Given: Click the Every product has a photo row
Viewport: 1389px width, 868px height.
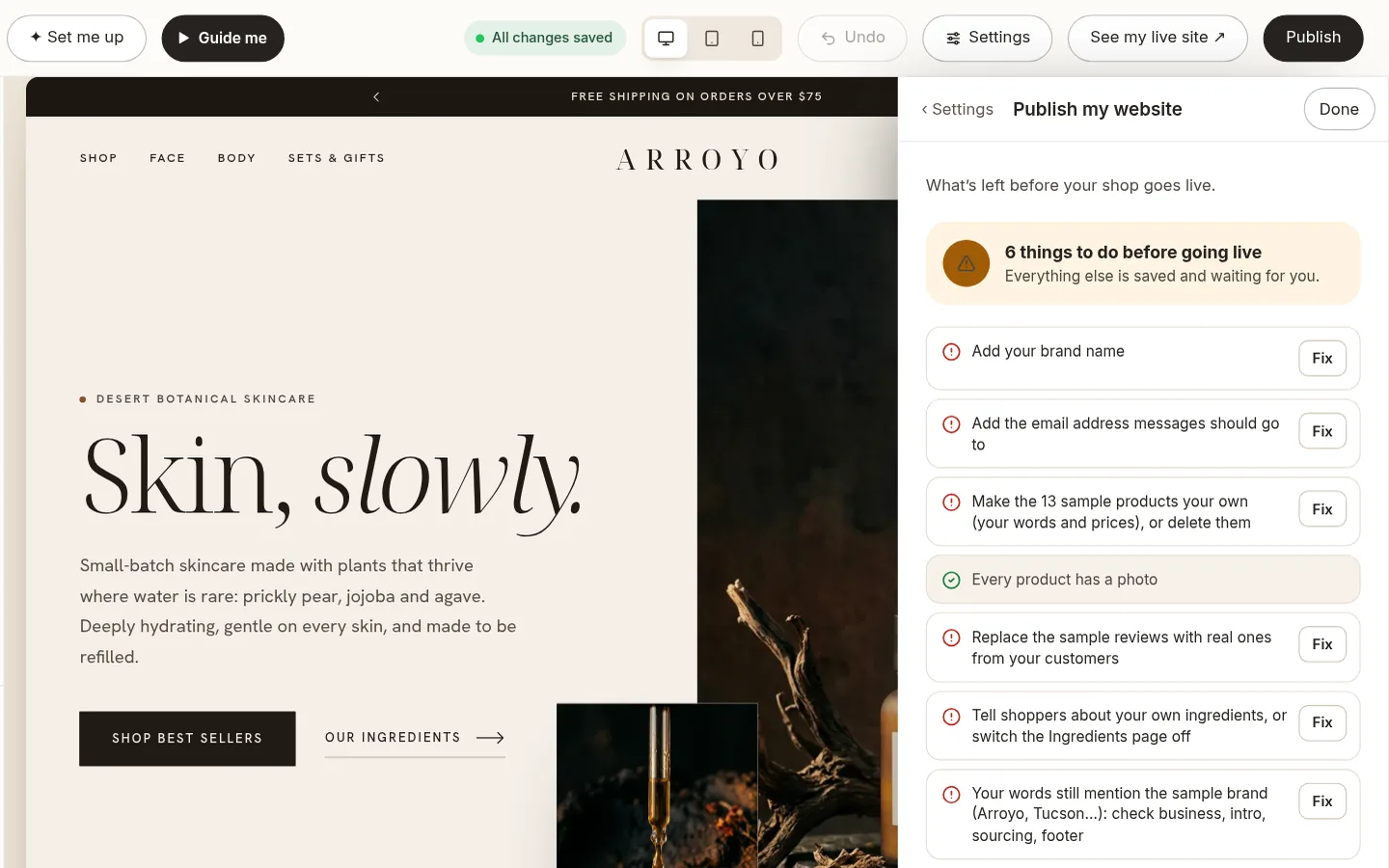Looking at the screenshot, I should 1143,580.
